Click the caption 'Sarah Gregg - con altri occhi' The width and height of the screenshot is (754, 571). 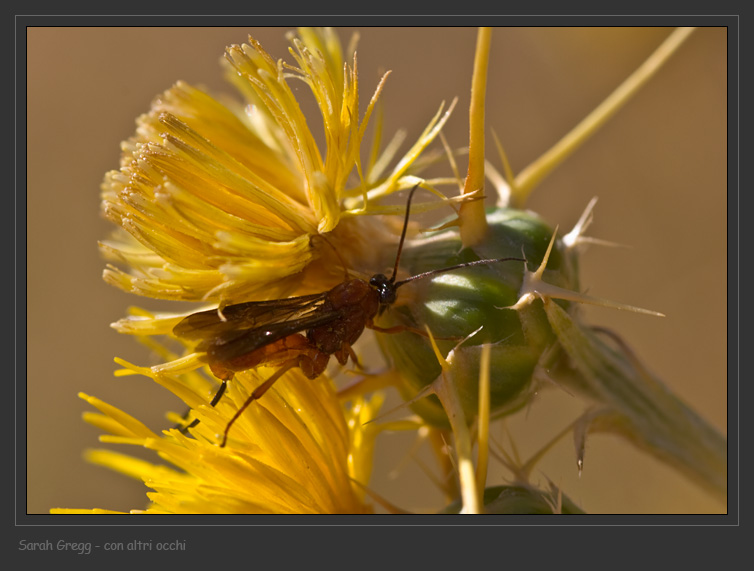click(102, 546)
